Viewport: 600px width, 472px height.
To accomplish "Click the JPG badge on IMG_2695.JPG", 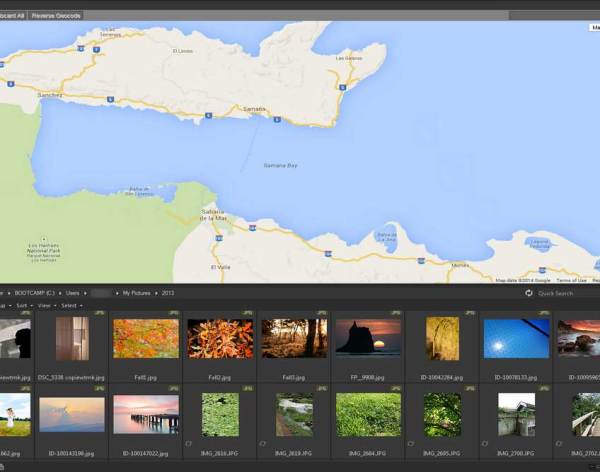I will coord(470,389).
